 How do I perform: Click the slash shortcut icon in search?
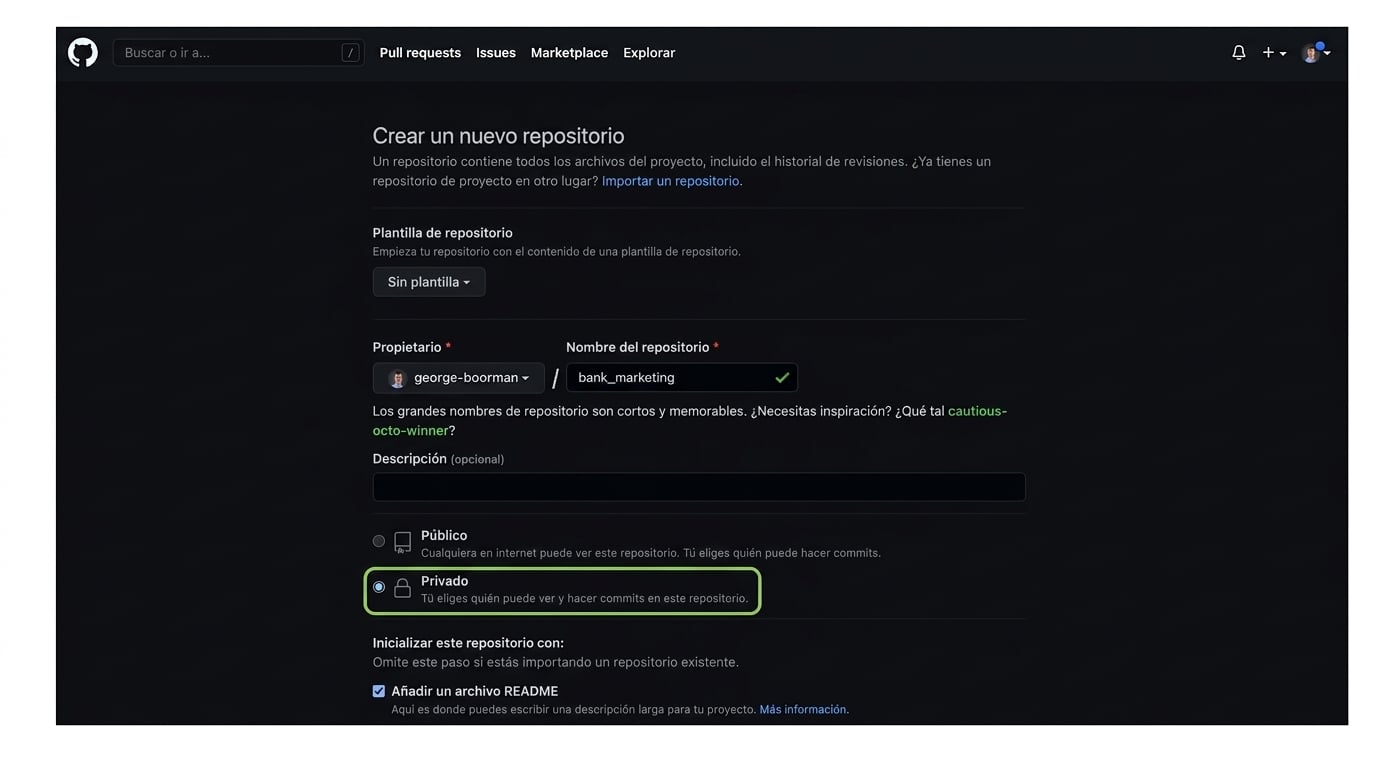tap(350, 53)
